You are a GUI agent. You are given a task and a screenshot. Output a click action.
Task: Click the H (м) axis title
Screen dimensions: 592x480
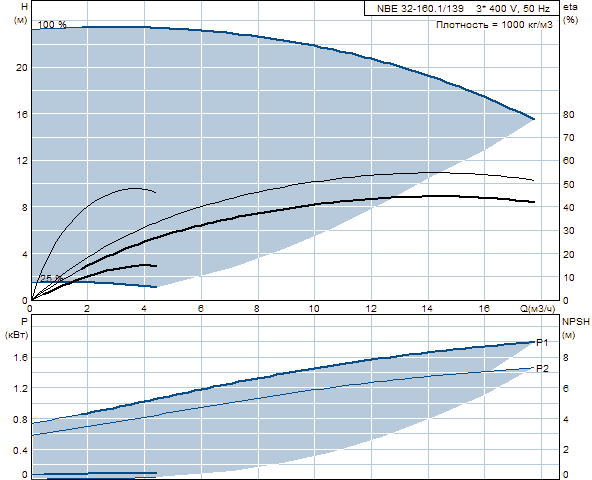(x=21, y=14)
